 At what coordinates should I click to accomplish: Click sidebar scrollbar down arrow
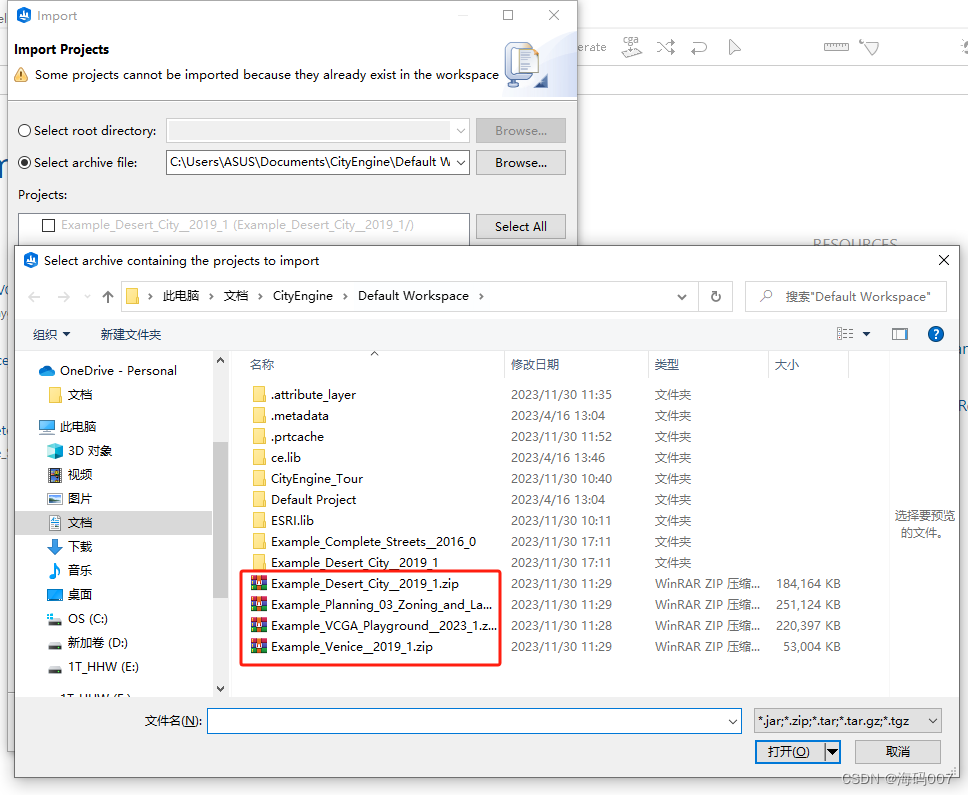click(x=220, y=689)
